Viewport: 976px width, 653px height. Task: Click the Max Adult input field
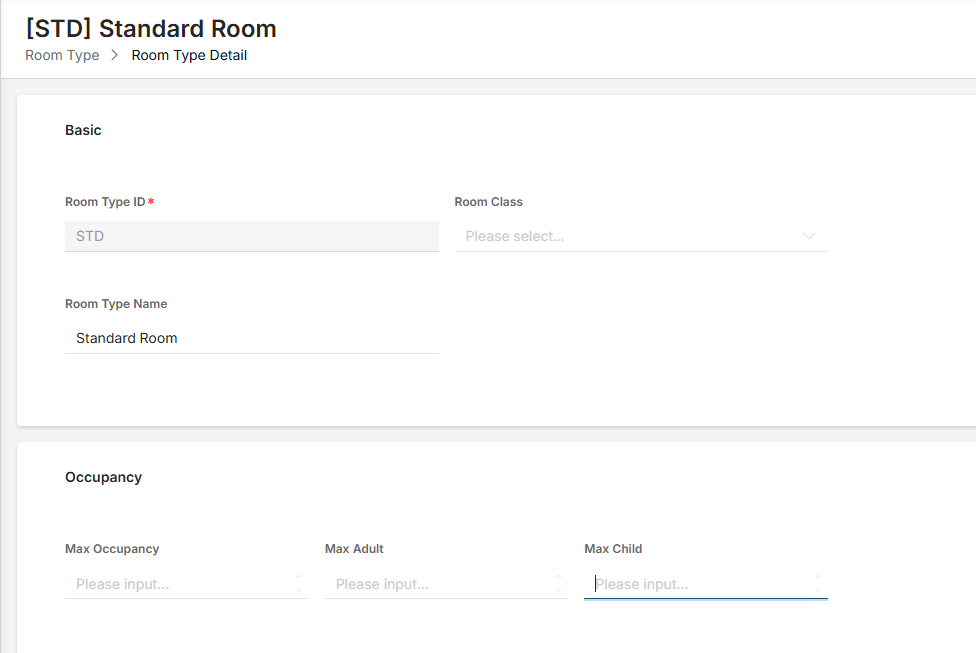446,584
